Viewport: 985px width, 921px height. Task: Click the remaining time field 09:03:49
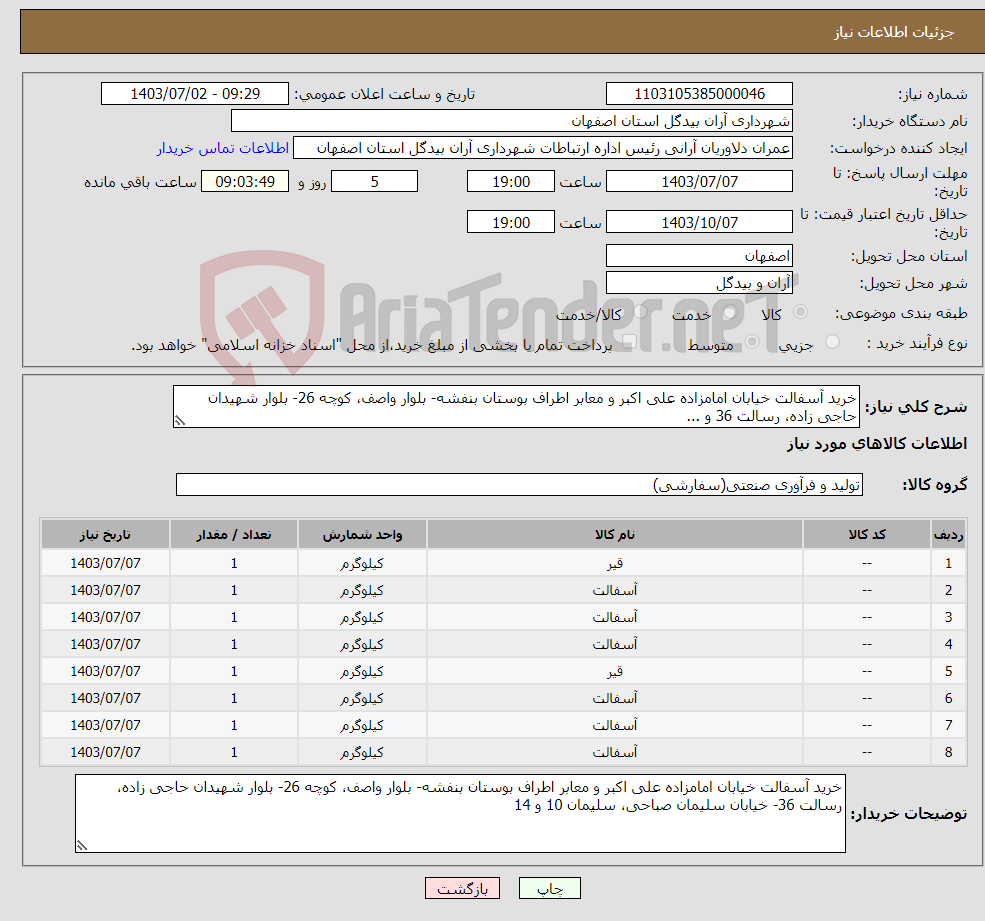245,182
